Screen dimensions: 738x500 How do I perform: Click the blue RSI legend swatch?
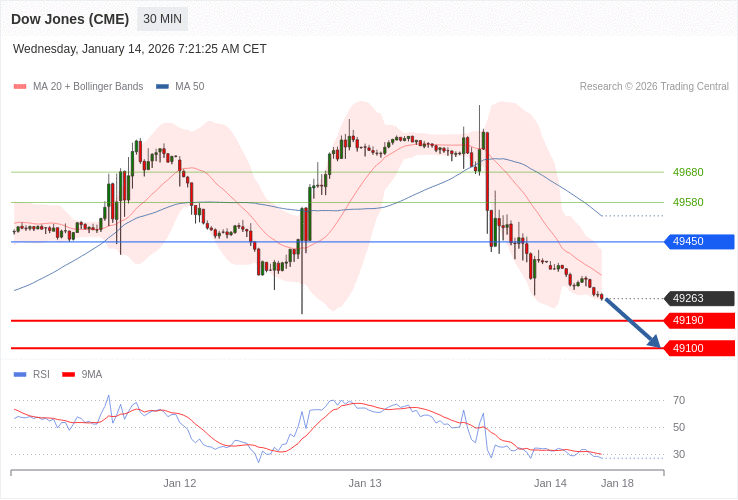coord(20,375)
